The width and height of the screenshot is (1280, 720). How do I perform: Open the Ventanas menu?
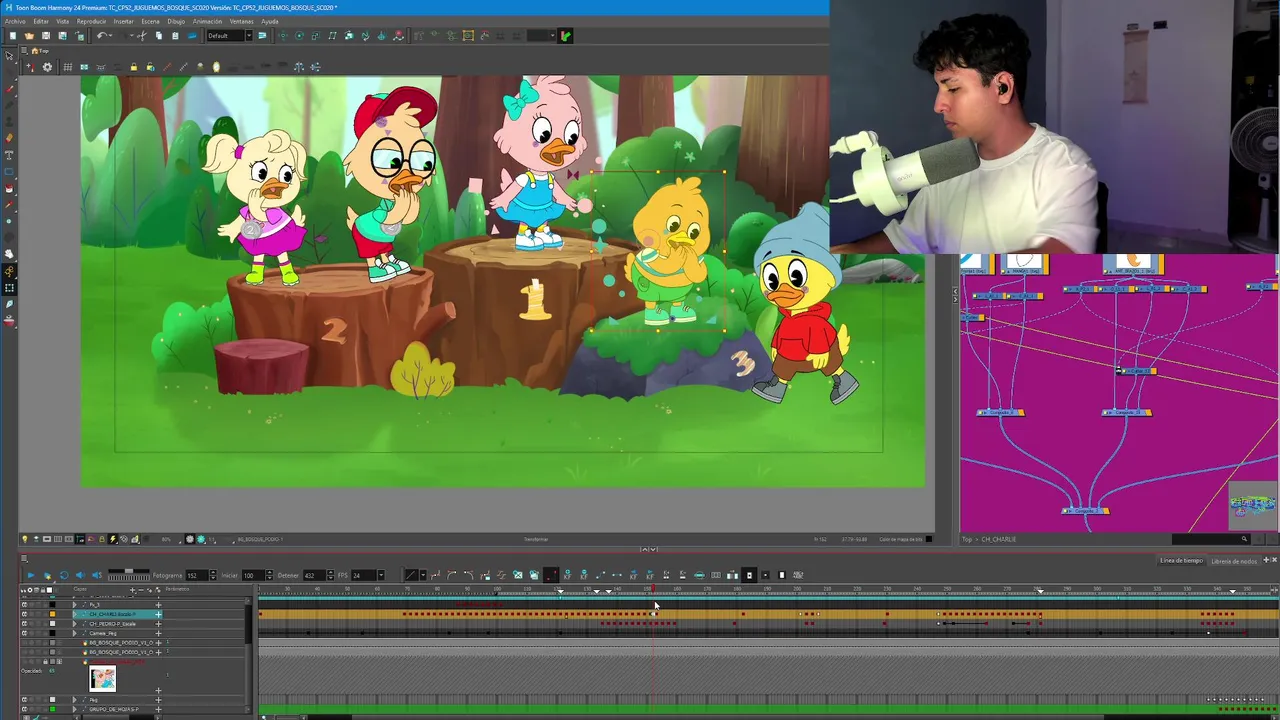click(x=241, y=21)
